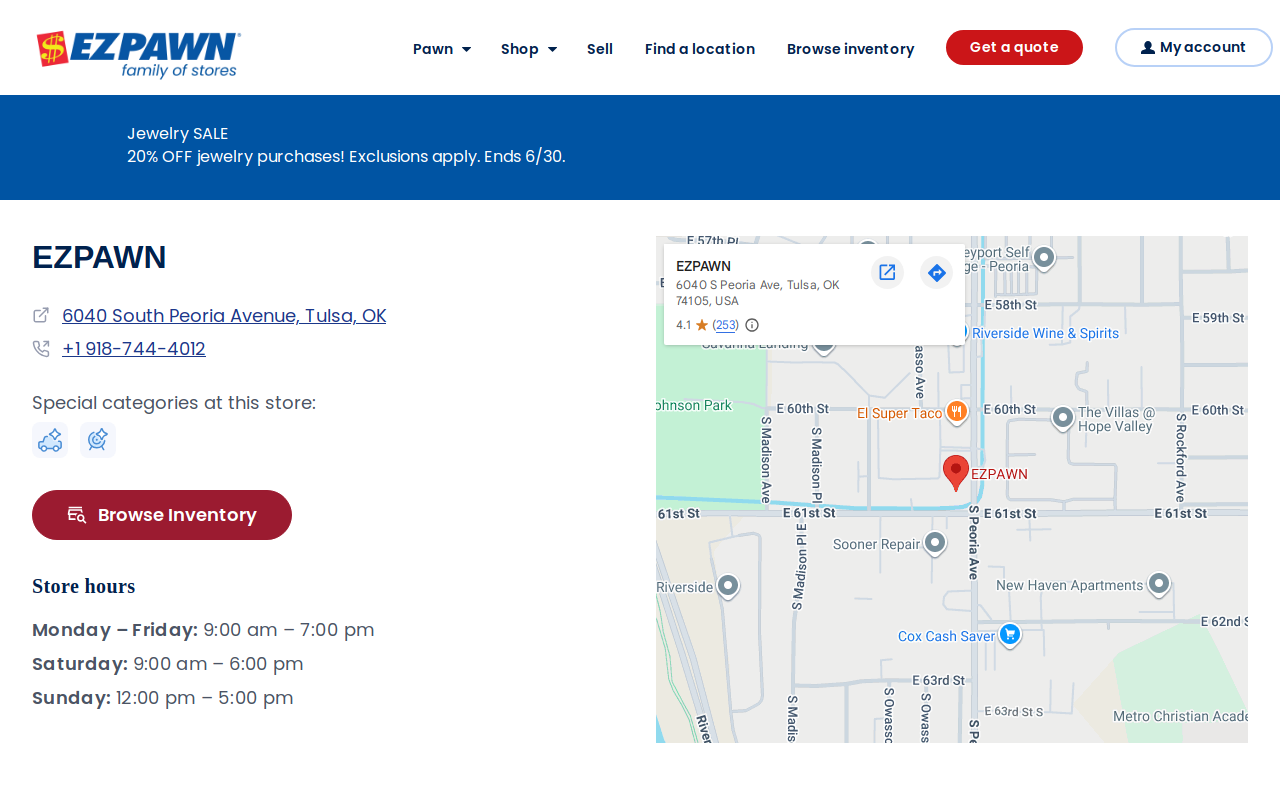The image size is (1280, 800).
Task: Open the Sell menu item
Action: (x=600, y=48)
